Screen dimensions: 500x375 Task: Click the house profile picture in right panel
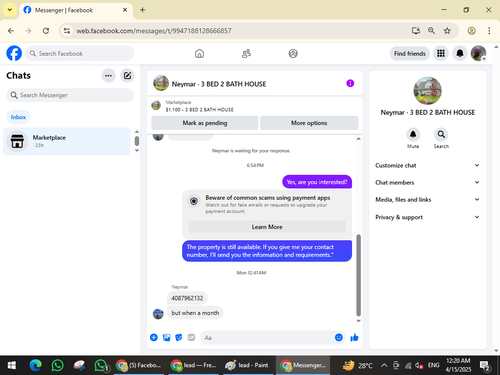click(x=427, y=91)
